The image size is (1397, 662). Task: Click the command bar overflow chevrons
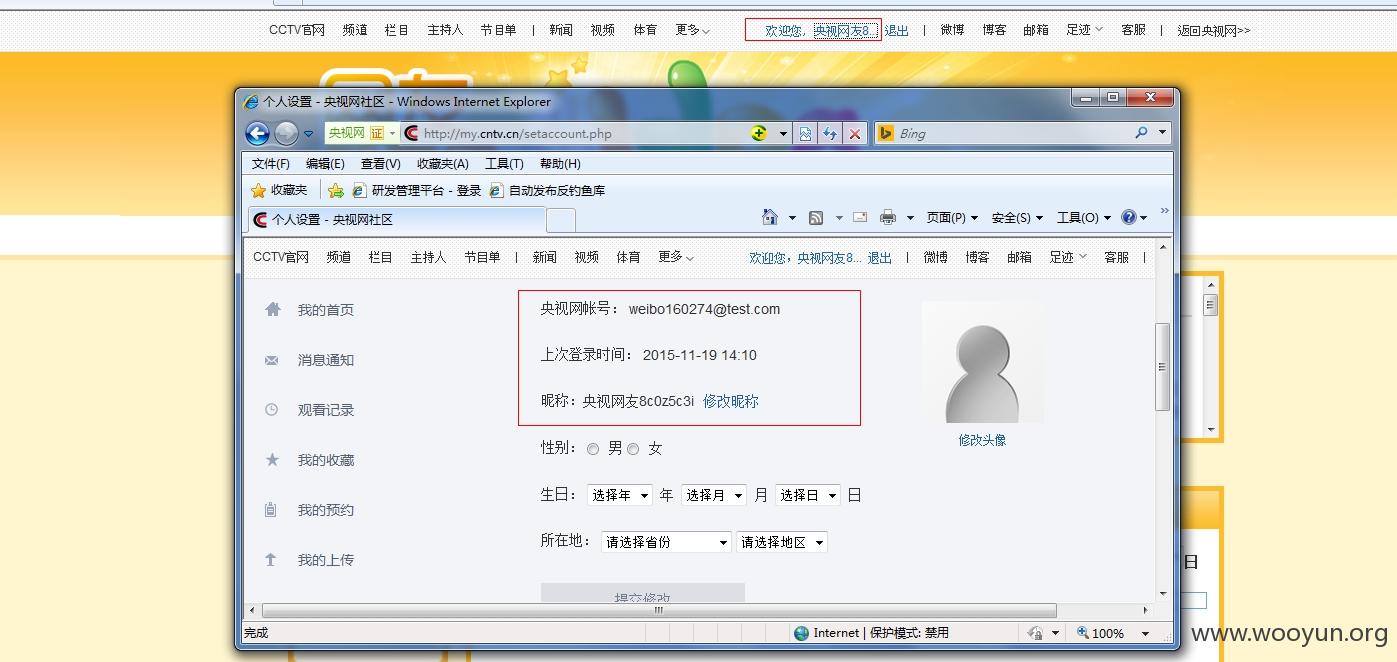[1164, 211]
